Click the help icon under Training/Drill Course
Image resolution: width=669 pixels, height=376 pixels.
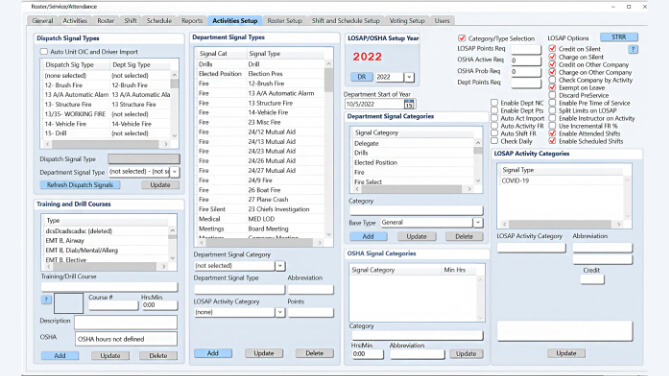[x=46, y=300]
